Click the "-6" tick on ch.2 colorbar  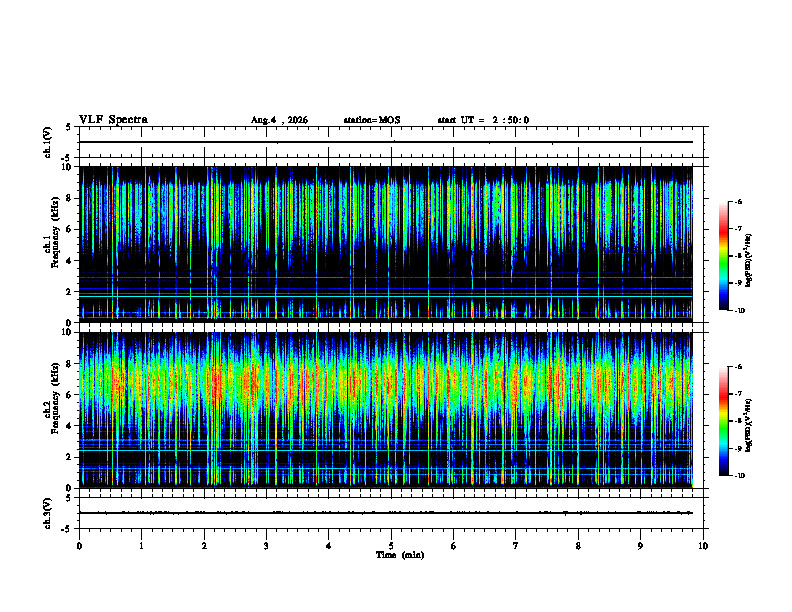tap(738, 367)
